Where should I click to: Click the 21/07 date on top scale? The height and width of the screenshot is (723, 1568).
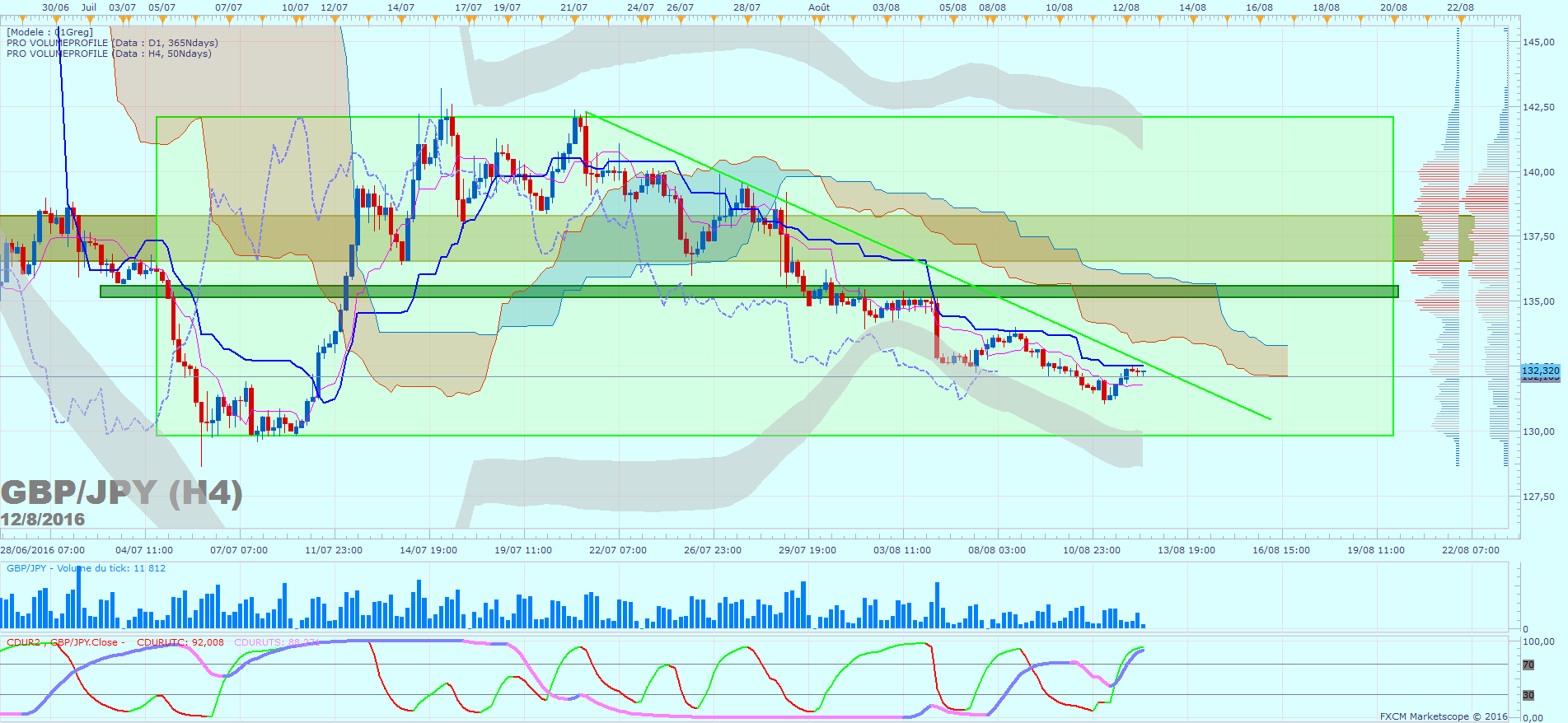pyautogui.click(x=573, y=7)
